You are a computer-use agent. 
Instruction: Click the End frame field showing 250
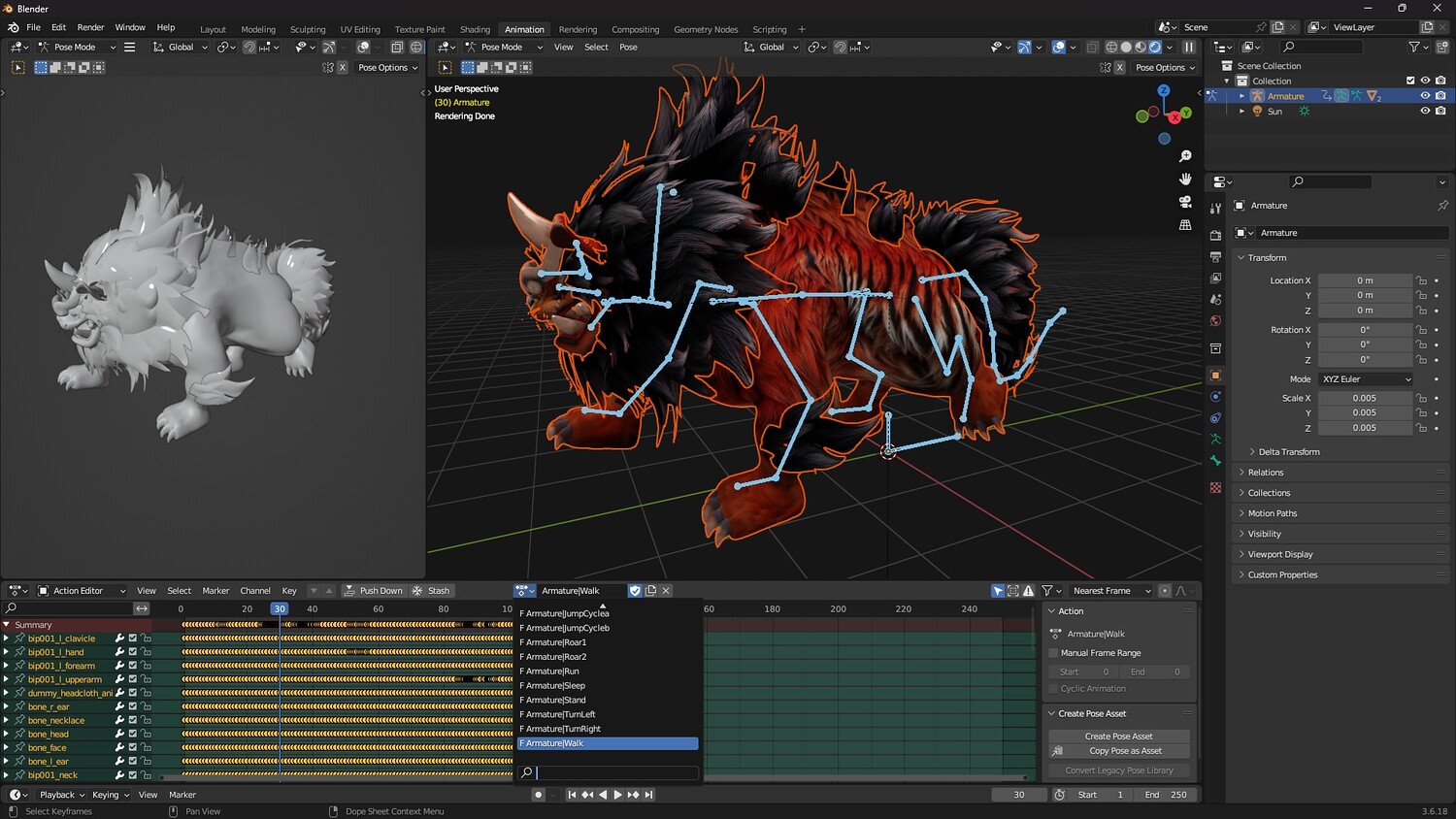click(x=1166, y=795)
